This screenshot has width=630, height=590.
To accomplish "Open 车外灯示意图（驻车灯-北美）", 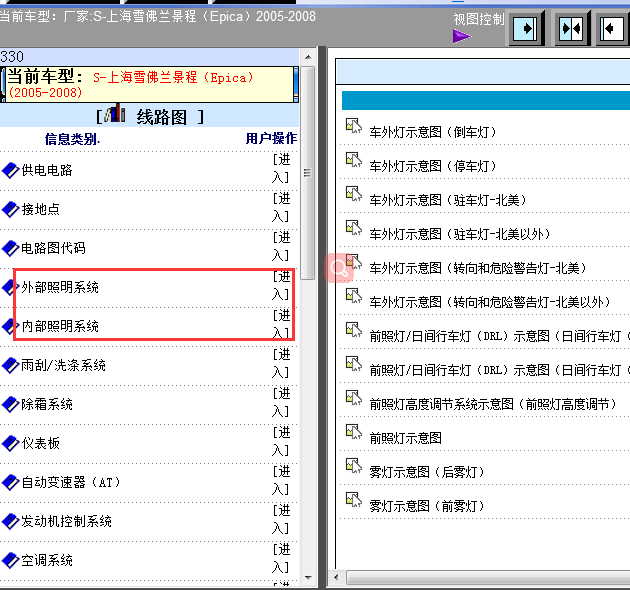I will pos(448,200).
